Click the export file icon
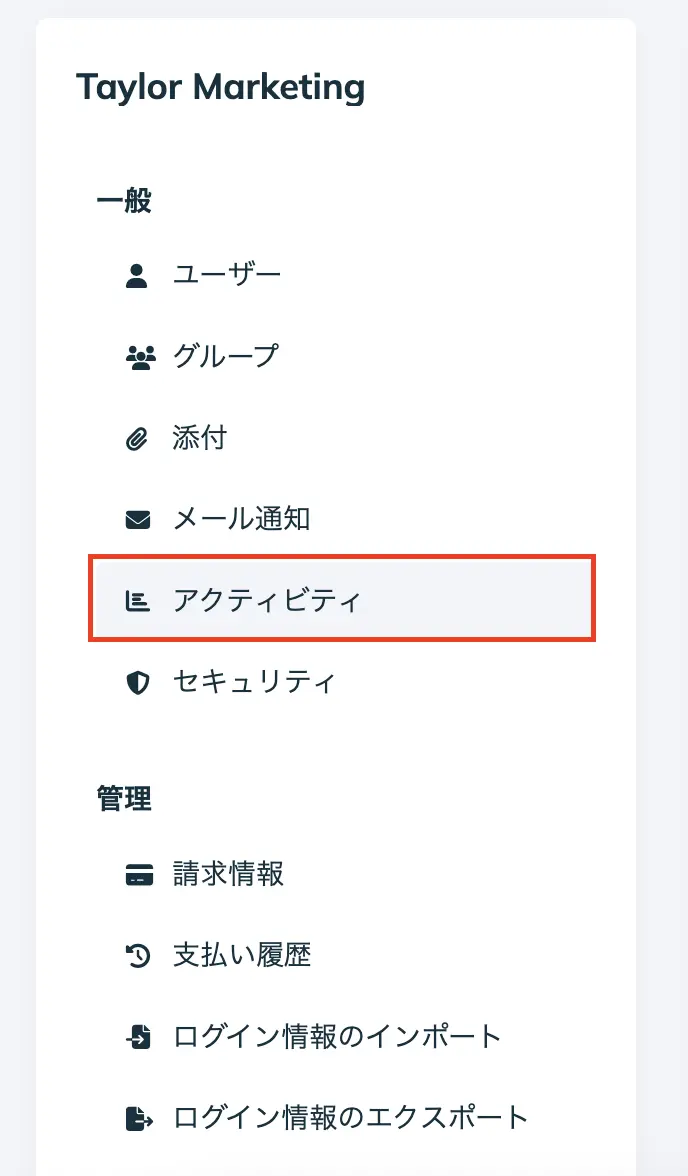The width and height of the screenshot is (688, 1176). pos(138,1118)
